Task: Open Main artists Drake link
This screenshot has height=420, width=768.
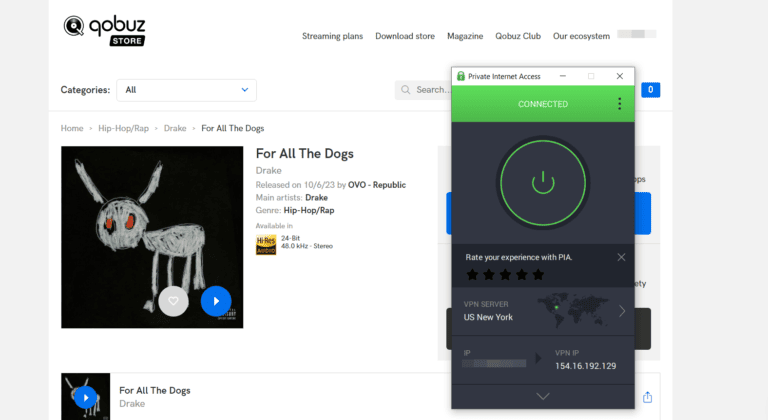Action: pos(316,198)
